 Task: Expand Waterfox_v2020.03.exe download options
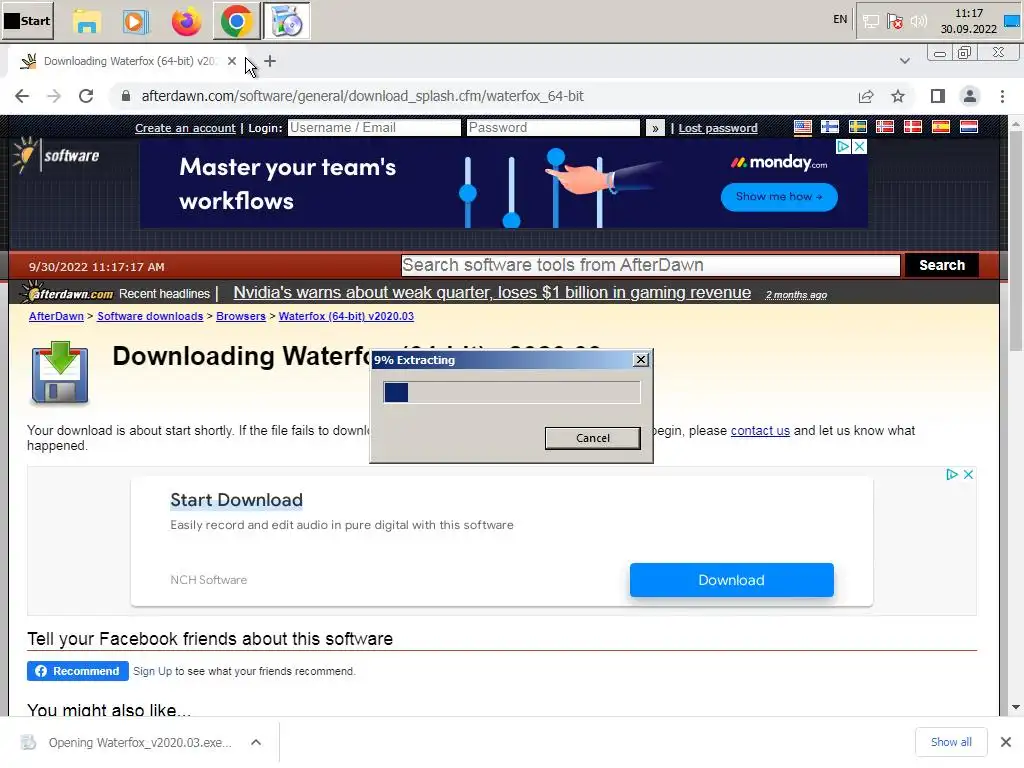tap(256, 743)
